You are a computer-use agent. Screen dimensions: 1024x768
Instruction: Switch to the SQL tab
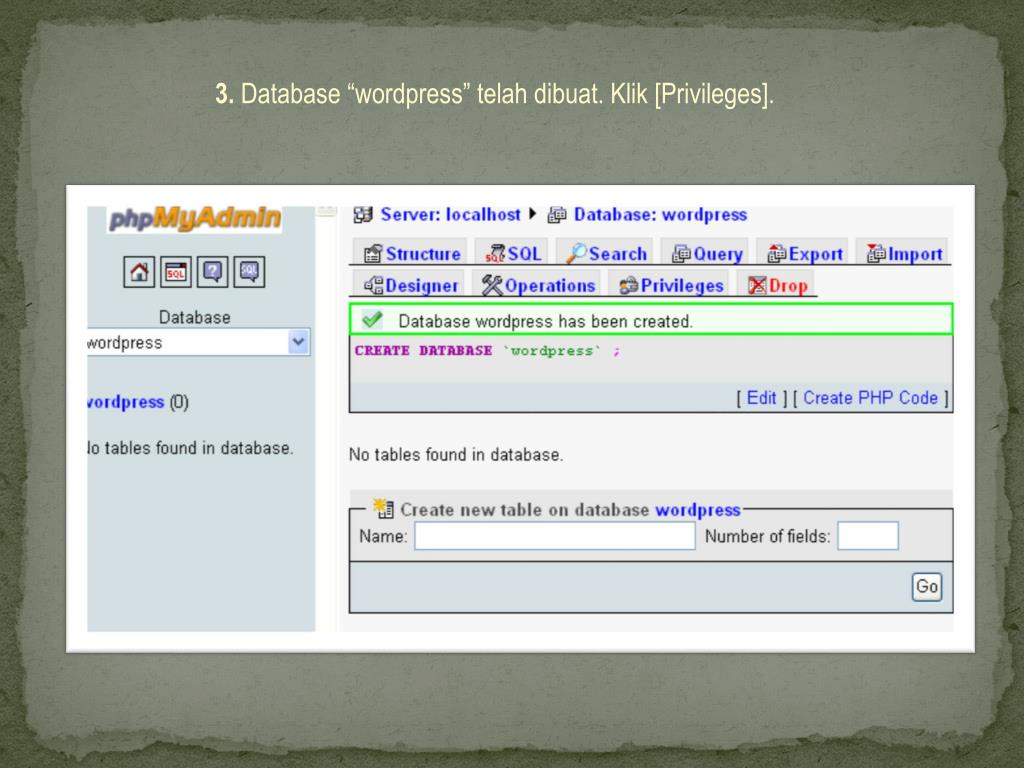coord(513,253)
